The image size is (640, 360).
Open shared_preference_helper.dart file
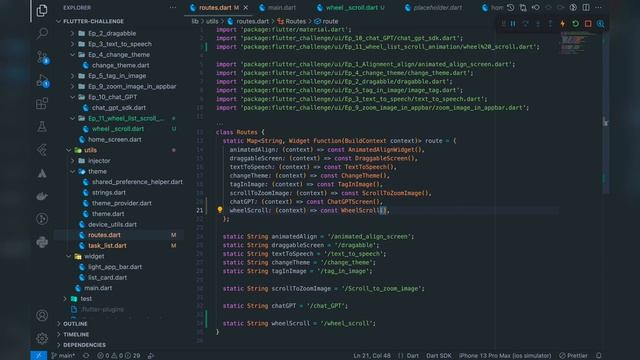click(137, 182)
